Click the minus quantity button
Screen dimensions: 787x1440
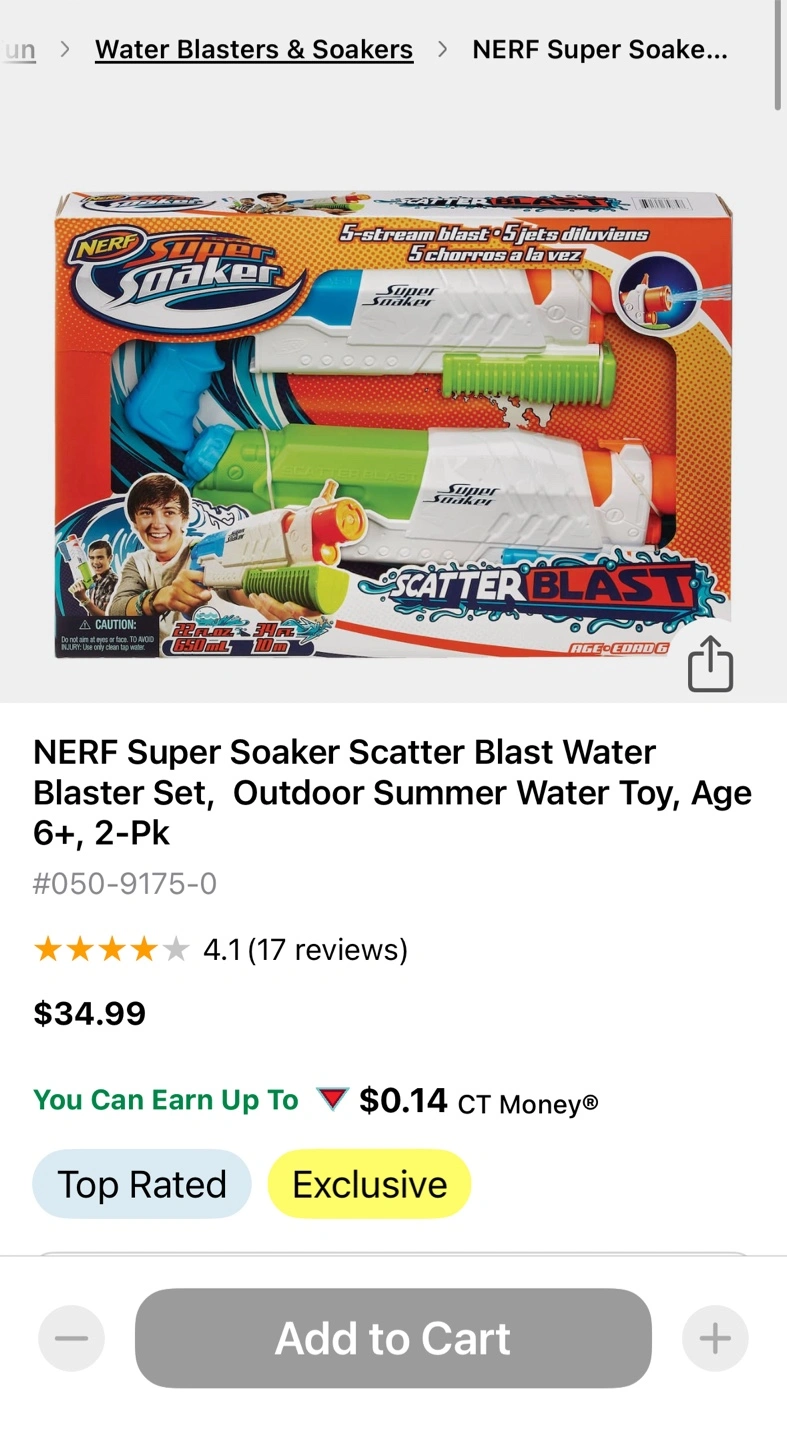(x=71, y=1338)
